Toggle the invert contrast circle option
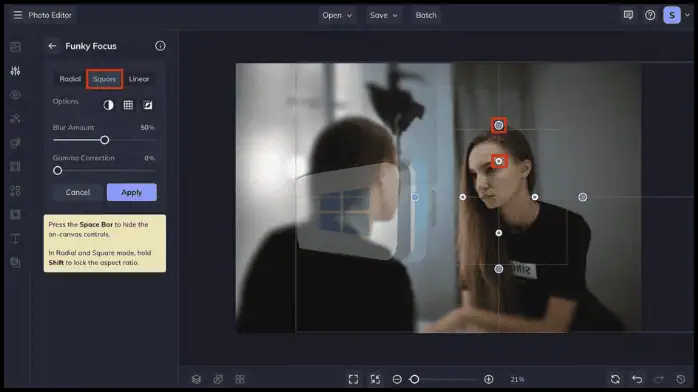The height and width of the screenshot is (392, 698). (108, 105)
